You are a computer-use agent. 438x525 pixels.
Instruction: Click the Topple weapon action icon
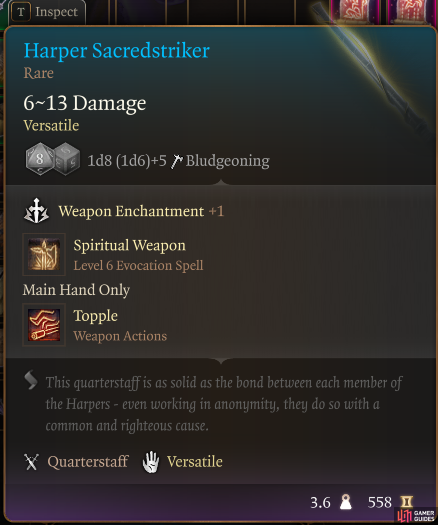[x=44, y=325]
